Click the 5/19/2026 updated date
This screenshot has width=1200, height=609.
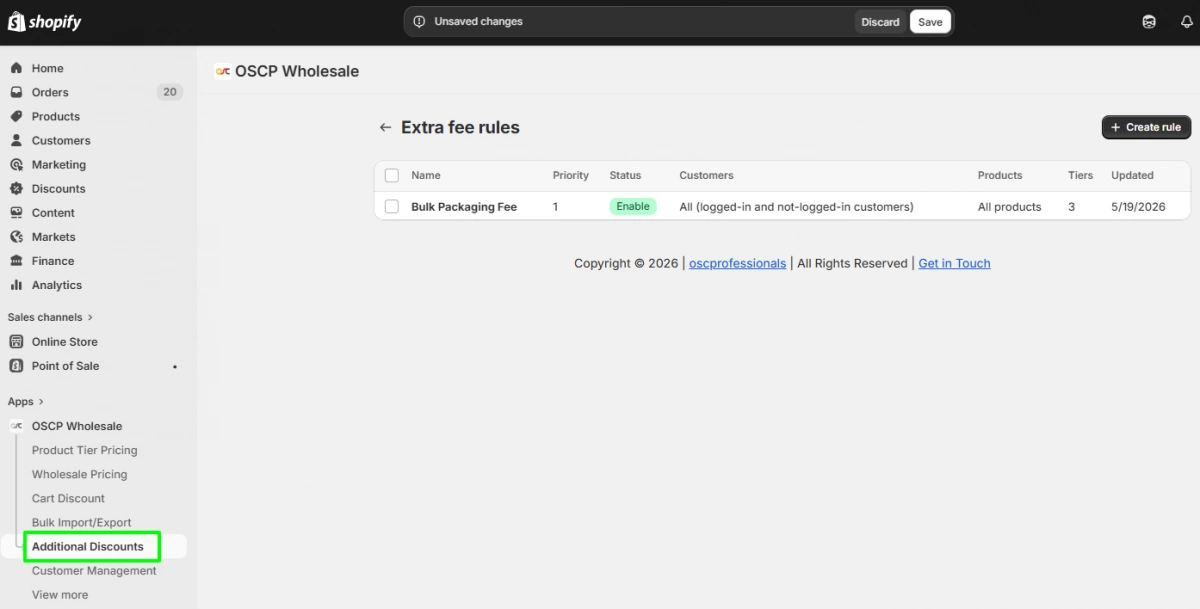(1138, 207)
